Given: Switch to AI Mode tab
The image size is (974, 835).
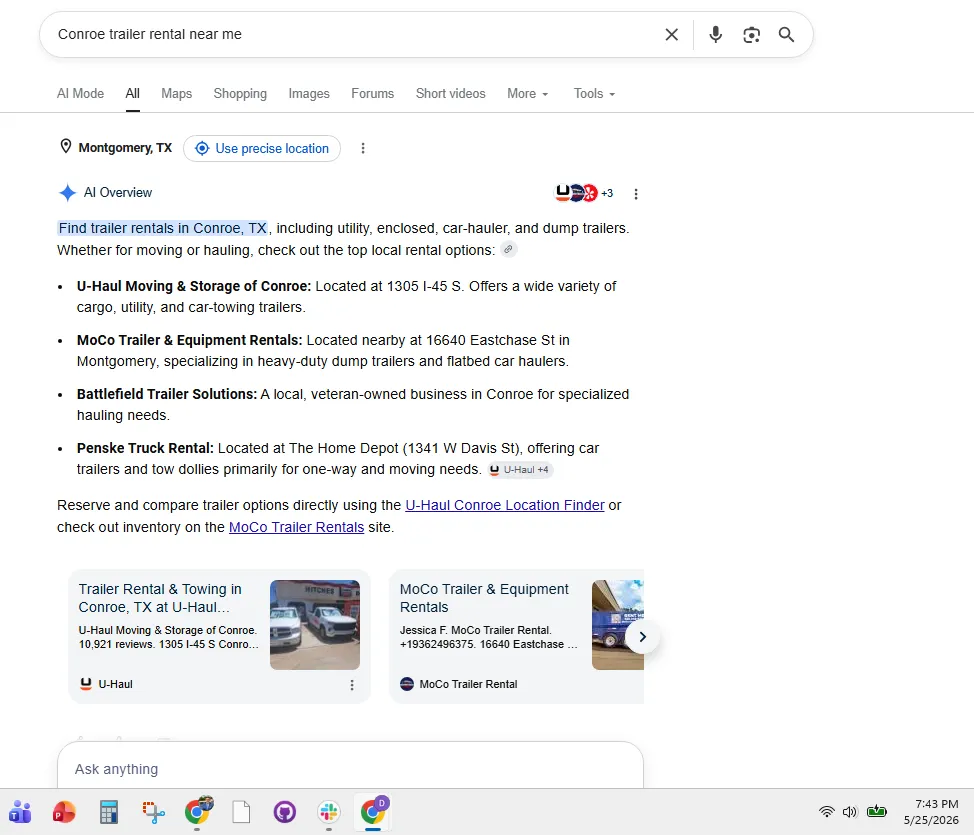Looking at the screenshot, I should click(80, 94).
